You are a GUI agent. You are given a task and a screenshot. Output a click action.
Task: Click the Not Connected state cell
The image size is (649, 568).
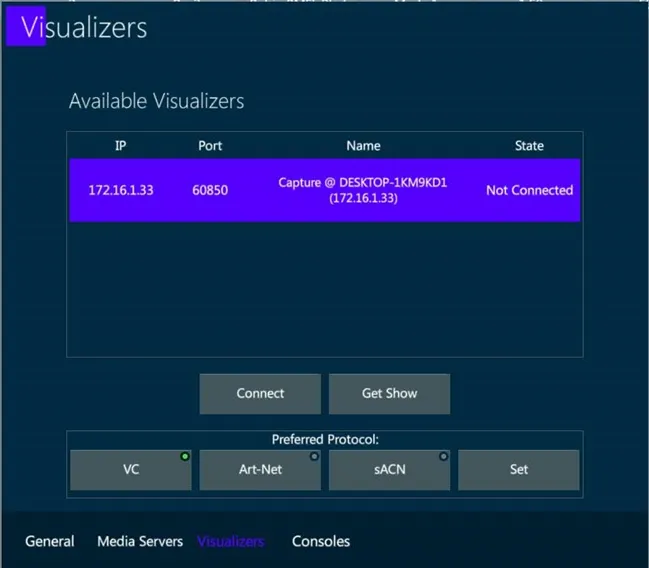(x=529, y=190)
